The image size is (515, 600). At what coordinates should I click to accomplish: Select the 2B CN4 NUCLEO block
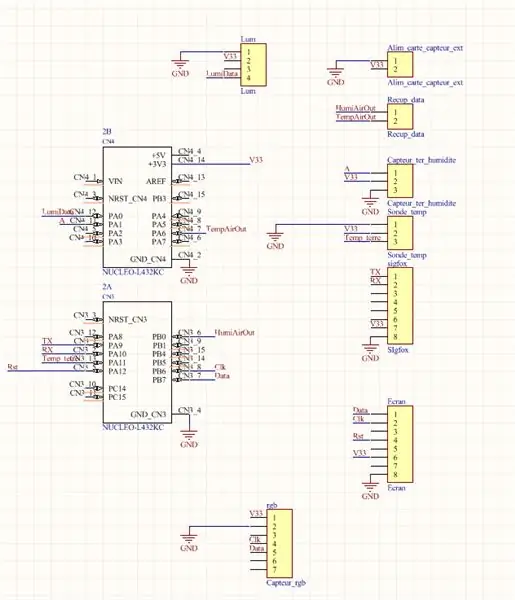tap(137, 207)
